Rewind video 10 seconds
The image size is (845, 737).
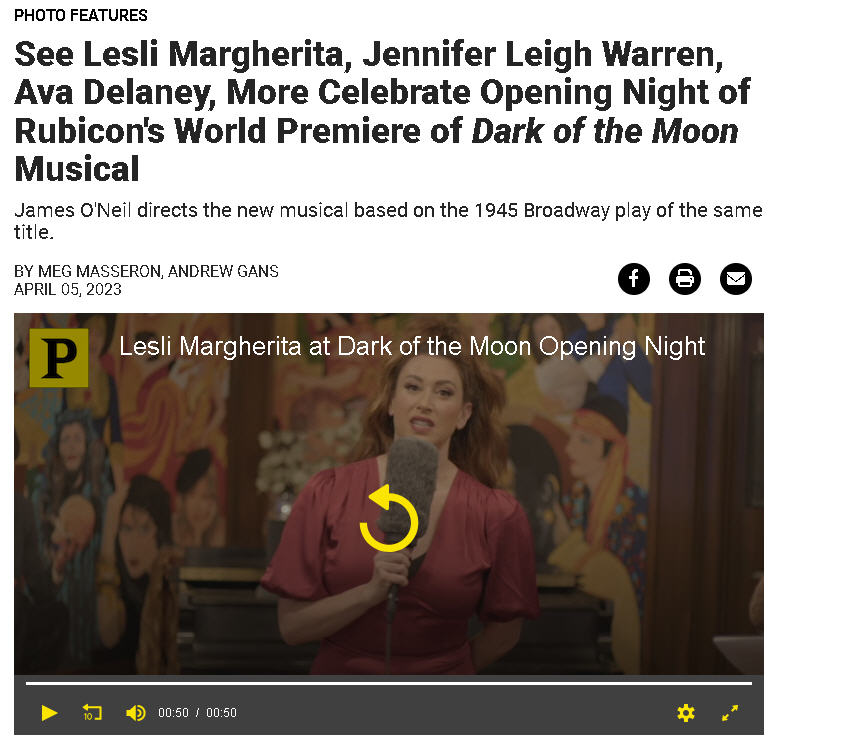coord(92,712)
